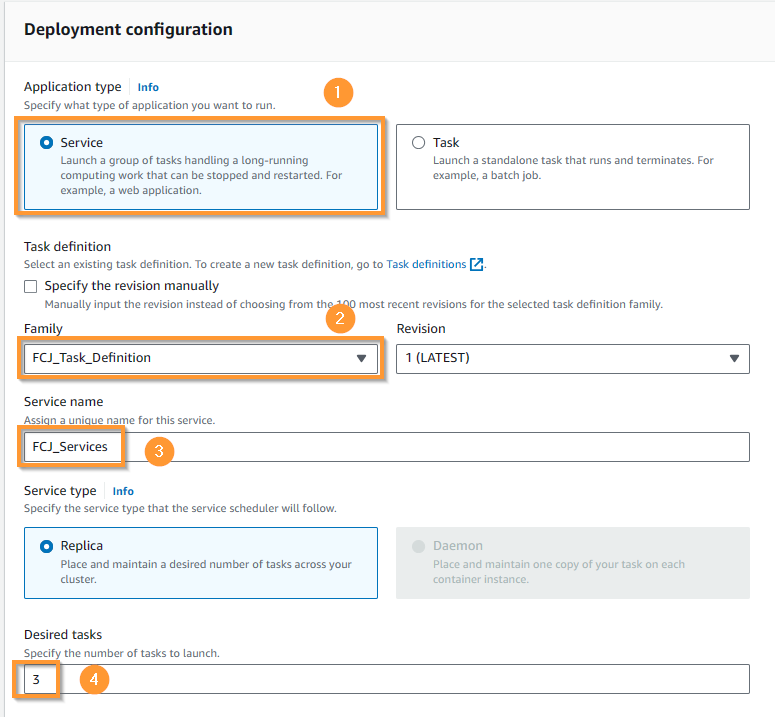Screen dimensions: 775x717
Task: Expand the Revision 1 (LATEST) dropdown
Action: [x=573, y=358]
